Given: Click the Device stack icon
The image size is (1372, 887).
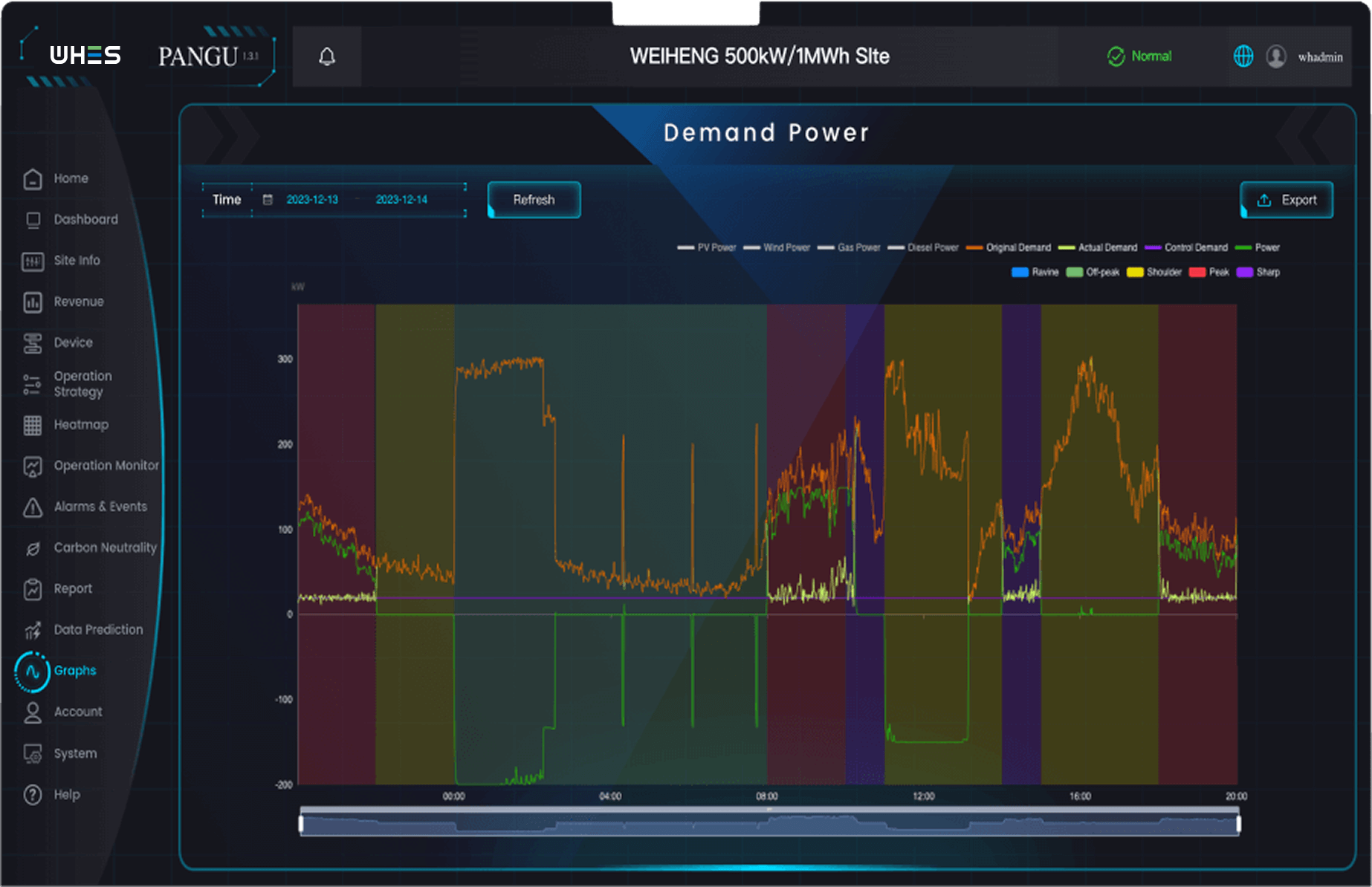Looking at the screenshot, I should pyautogui.click(x=33, y=343).
